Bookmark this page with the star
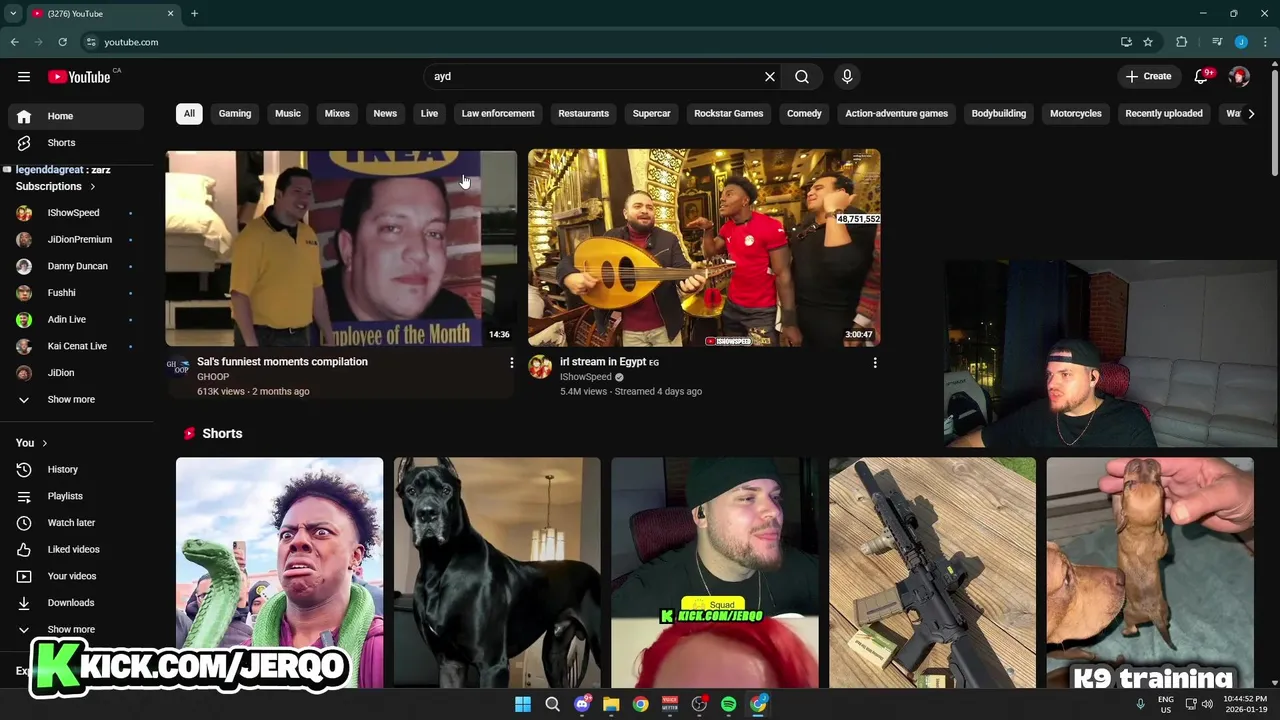Image resolution: width=1280 pixels, height=720 pixels. [1148, 42]
